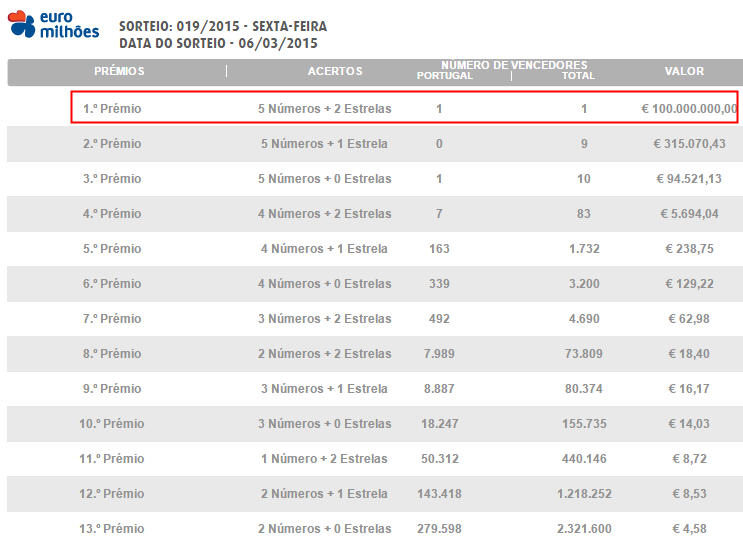This screenshot has width=743, height=549.
Task: Click the 7.989 Portugal winners cell
Action: pyautogui.click(x=439, y=354)
